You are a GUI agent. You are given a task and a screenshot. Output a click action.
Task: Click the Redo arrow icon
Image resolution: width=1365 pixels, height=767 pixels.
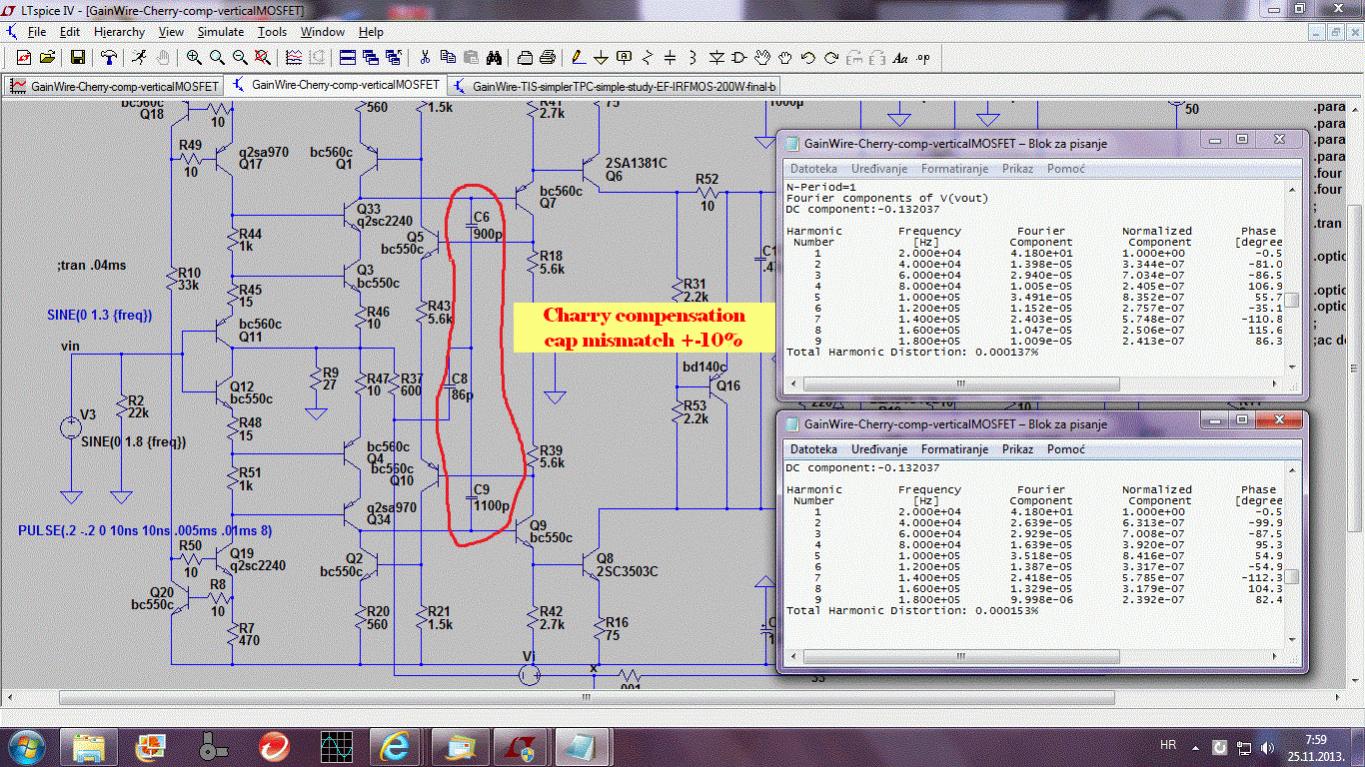coord(831,58)
